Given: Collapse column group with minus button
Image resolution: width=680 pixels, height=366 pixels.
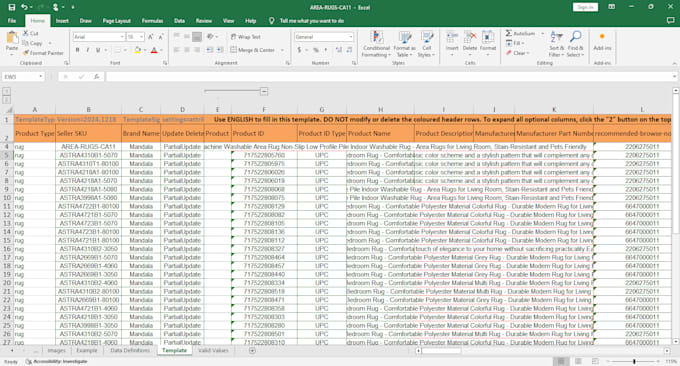Looking at the screenshot, I should tap(264, 91).
